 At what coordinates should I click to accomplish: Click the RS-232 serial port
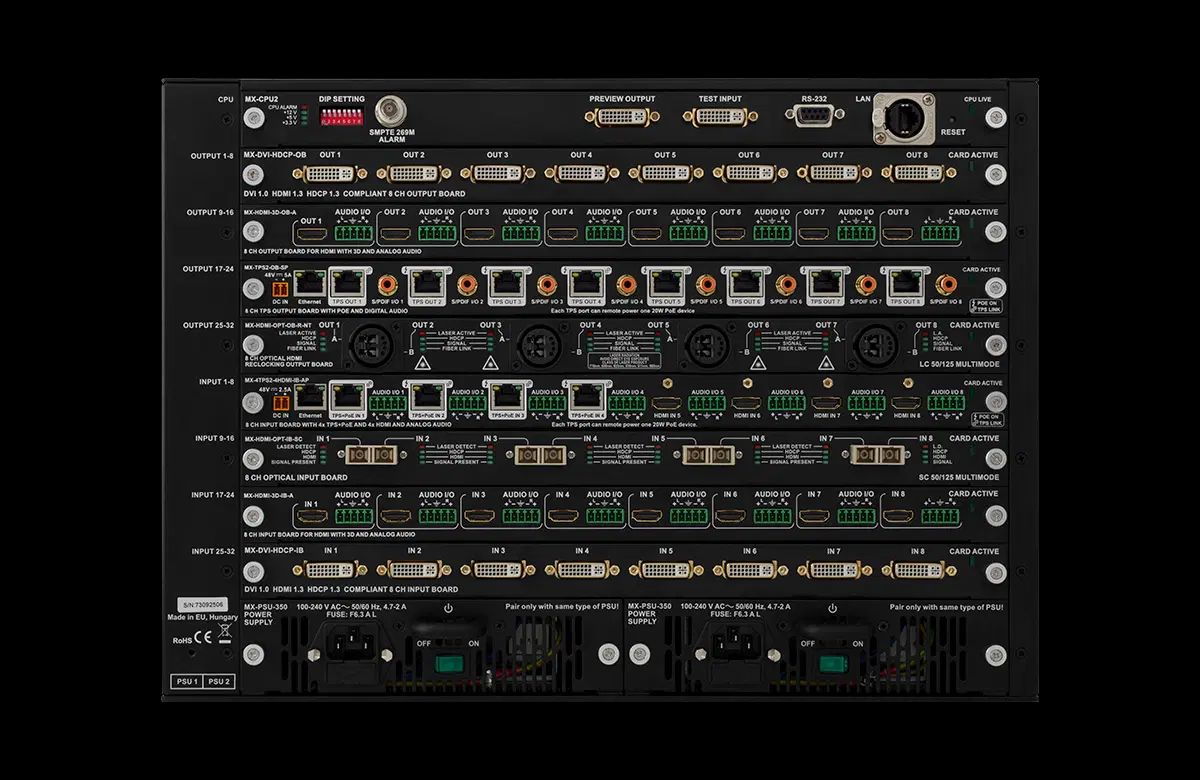point(812,117)
